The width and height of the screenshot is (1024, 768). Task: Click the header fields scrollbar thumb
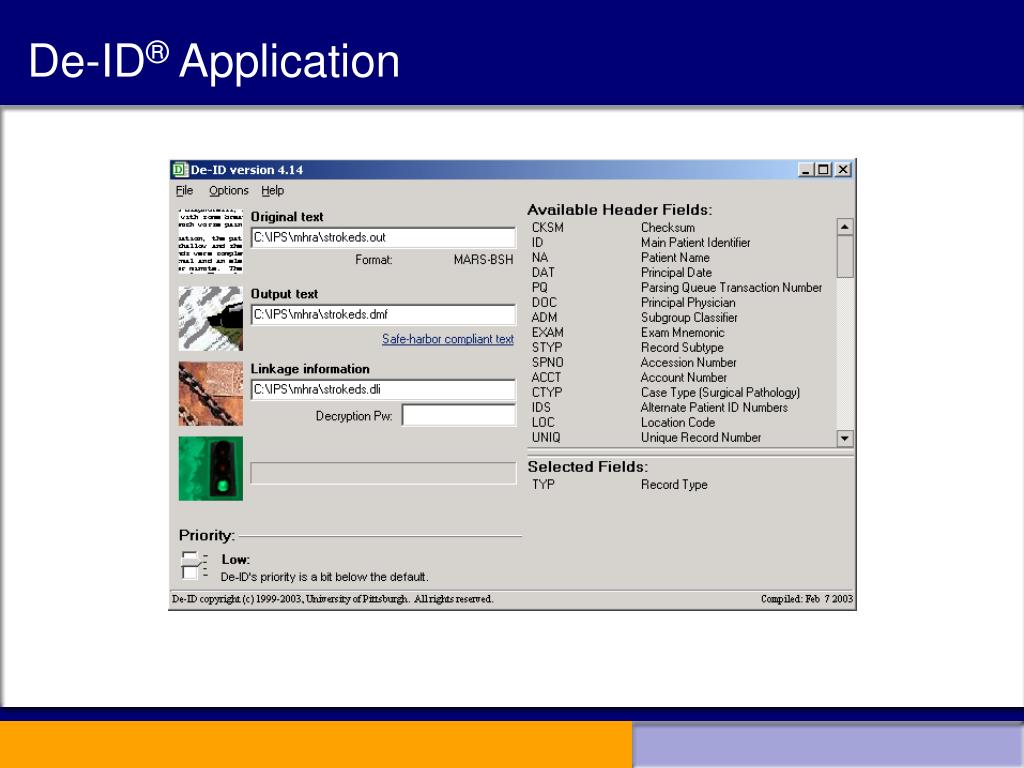coord(844,256)
